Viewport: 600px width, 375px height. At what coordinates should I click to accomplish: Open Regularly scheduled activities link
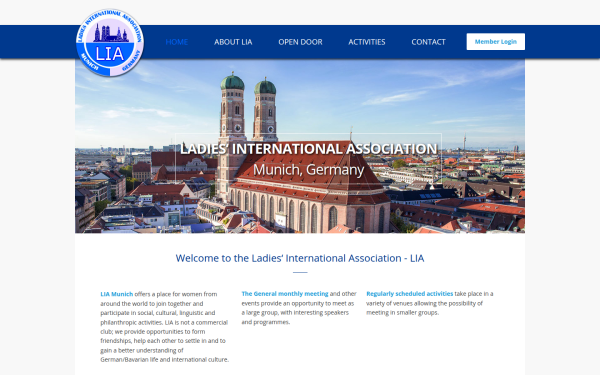(409, 293)
